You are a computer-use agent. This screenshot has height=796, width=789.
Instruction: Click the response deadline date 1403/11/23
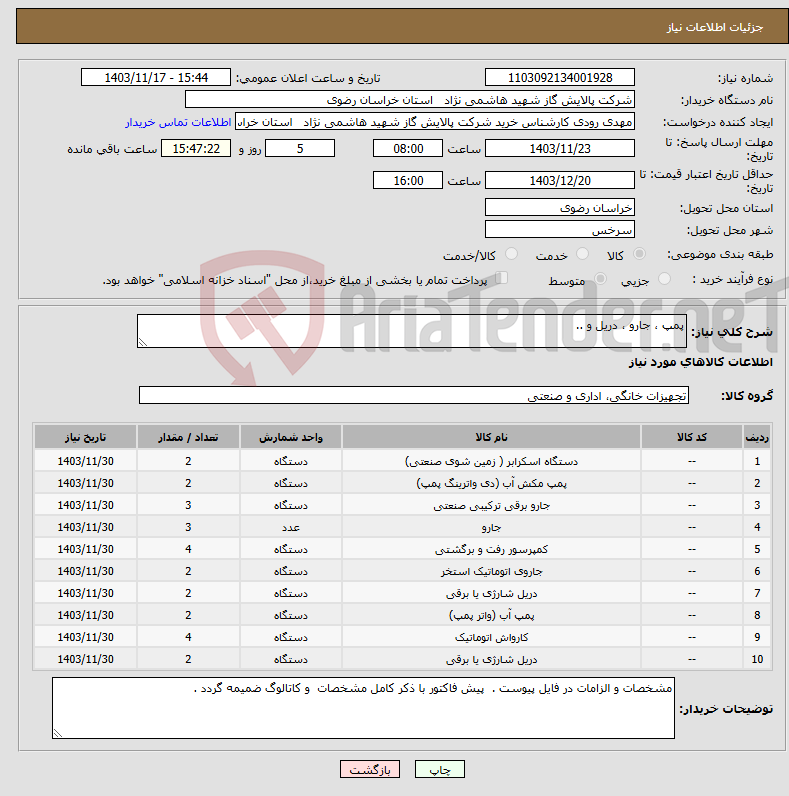[x=560, y=148]
